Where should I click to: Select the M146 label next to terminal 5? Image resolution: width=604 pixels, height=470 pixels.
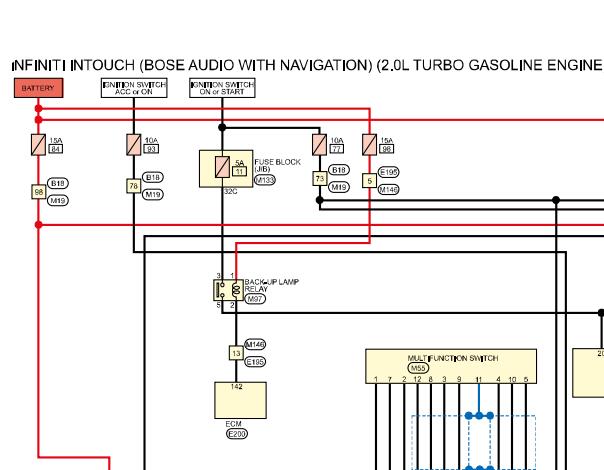[x=388, y=190]
